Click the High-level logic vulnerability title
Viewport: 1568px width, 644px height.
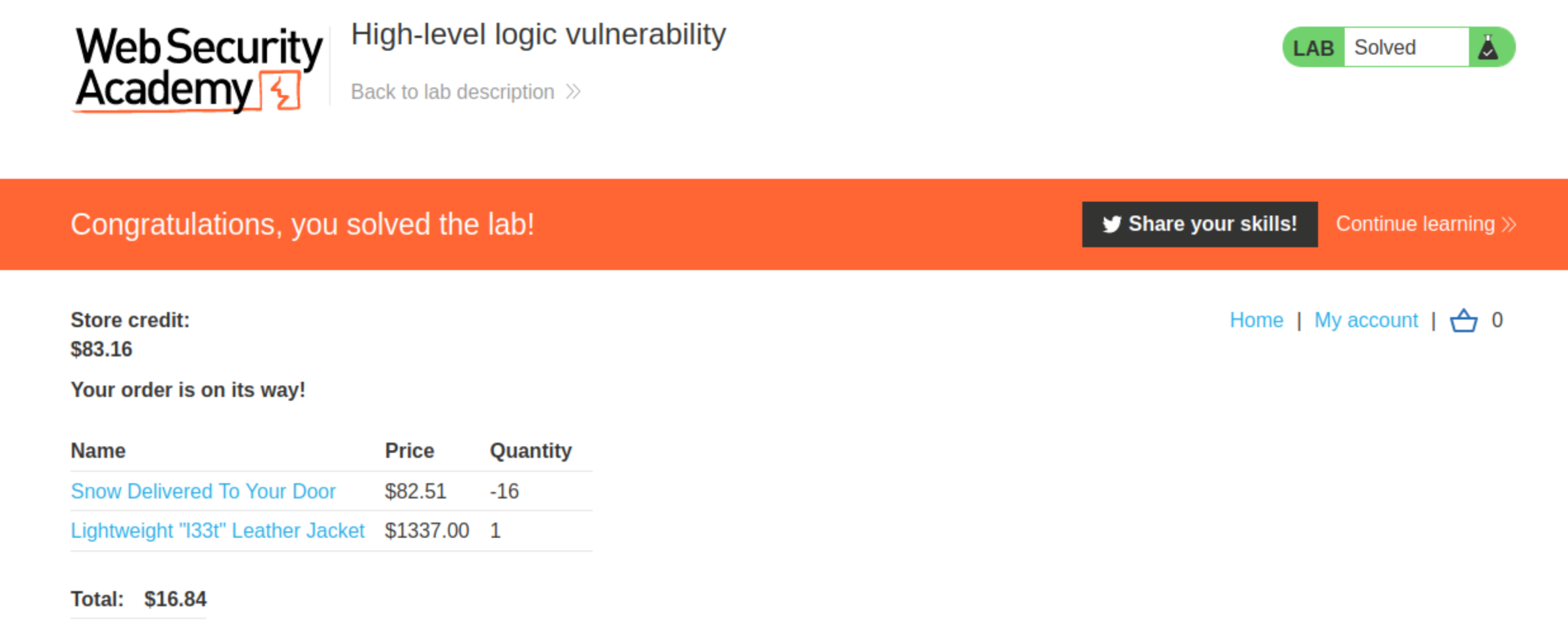pos(538,34)
